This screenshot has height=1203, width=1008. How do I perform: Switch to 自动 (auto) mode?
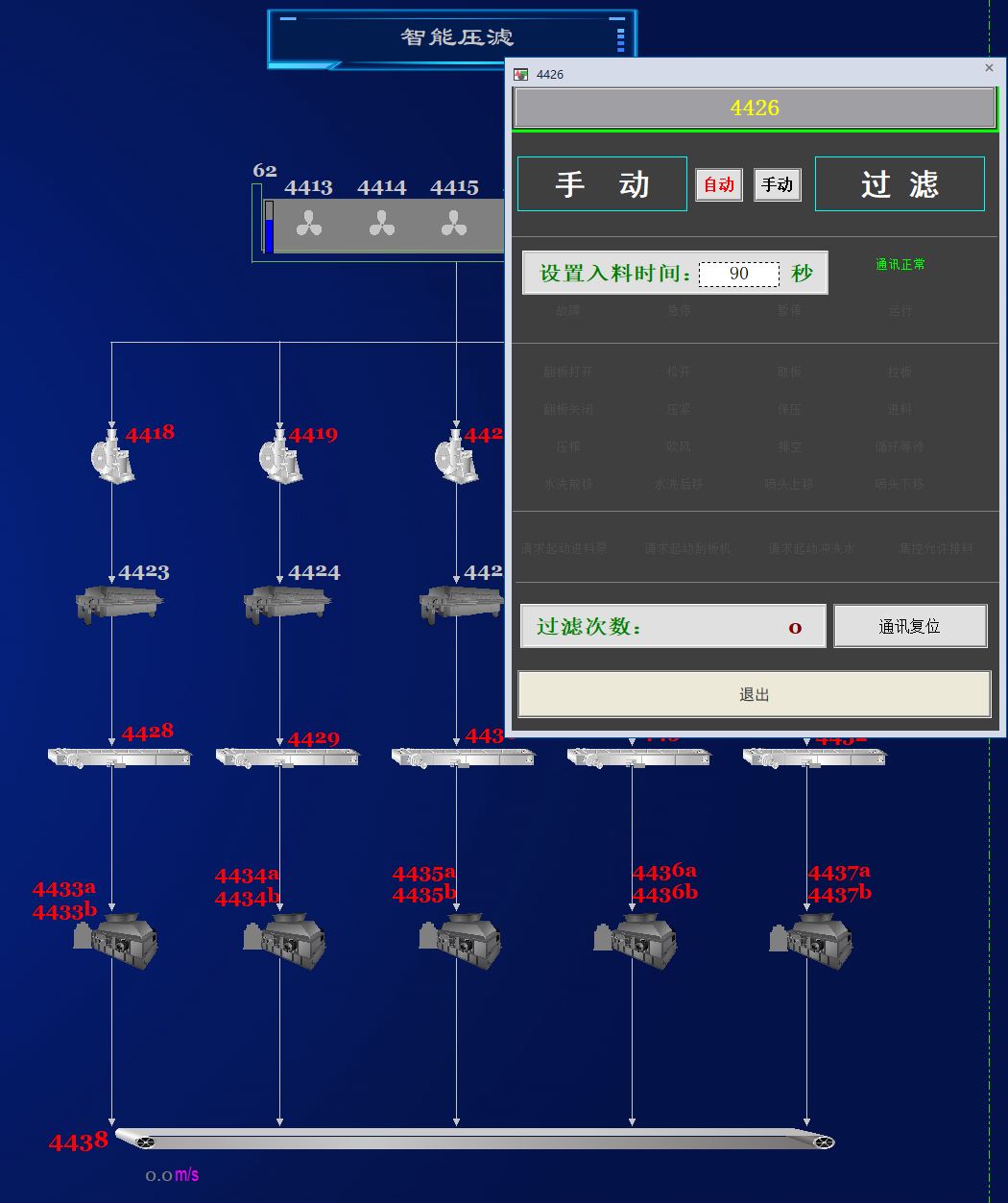tap(719, 184)
